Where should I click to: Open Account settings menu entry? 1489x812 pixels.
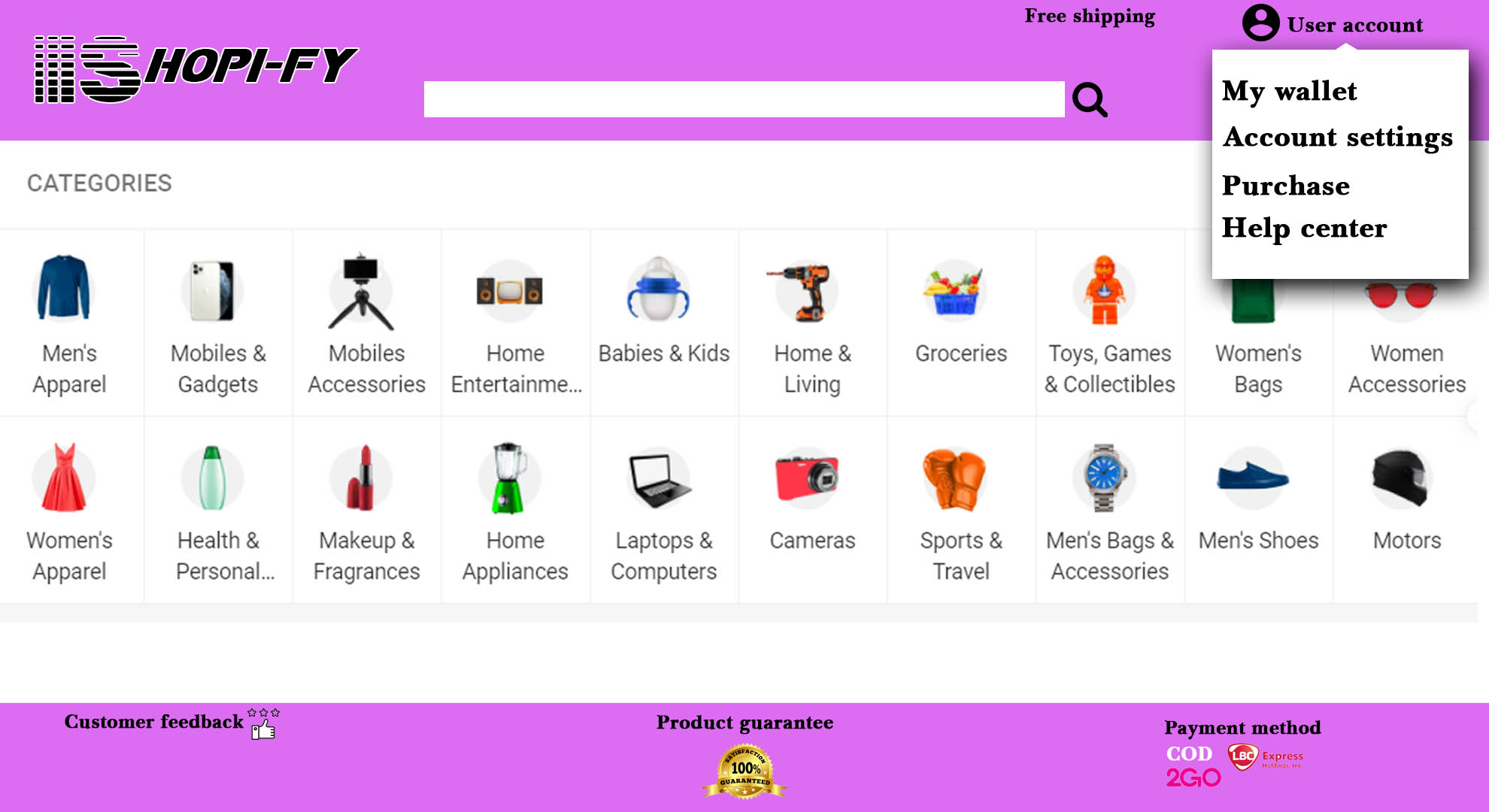[x=1338, y=138]
